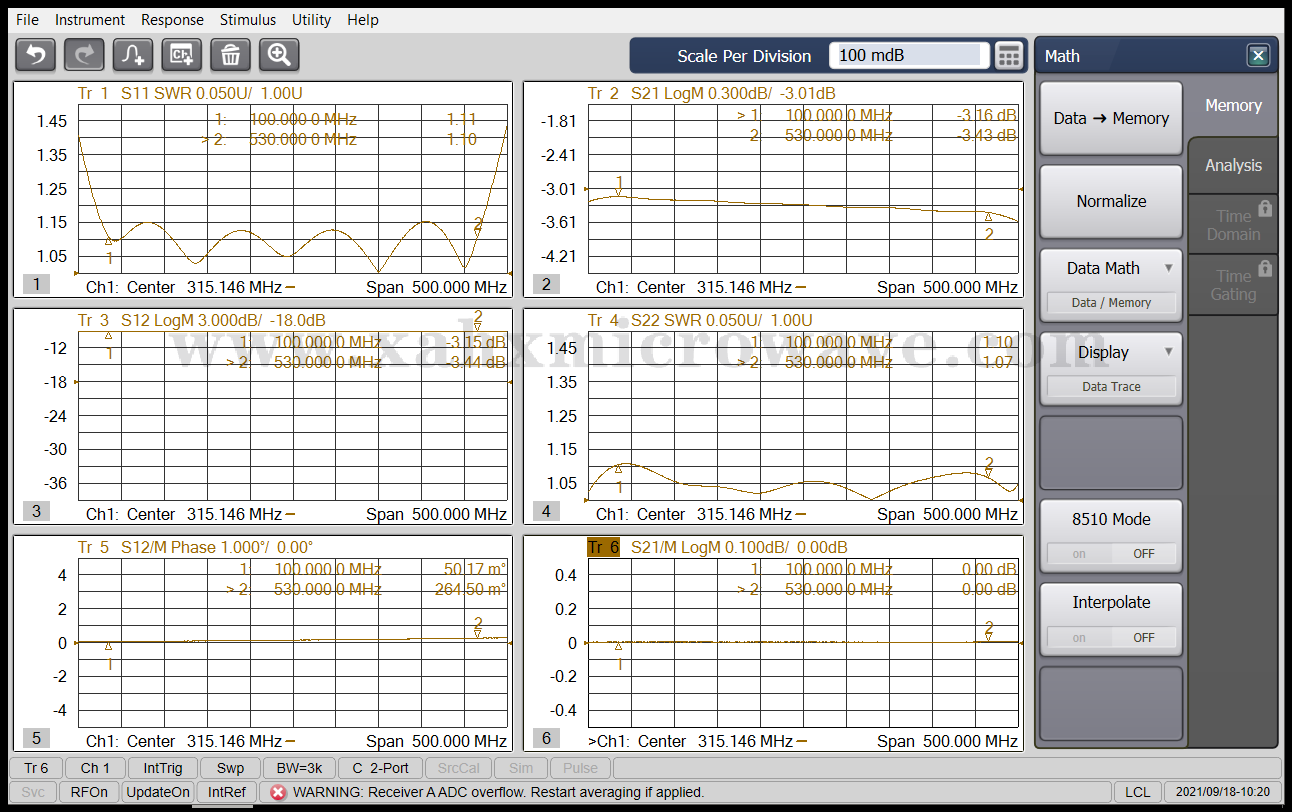Select window 1 number box
The image size is (1292, 812).
(x=36, y=284)
